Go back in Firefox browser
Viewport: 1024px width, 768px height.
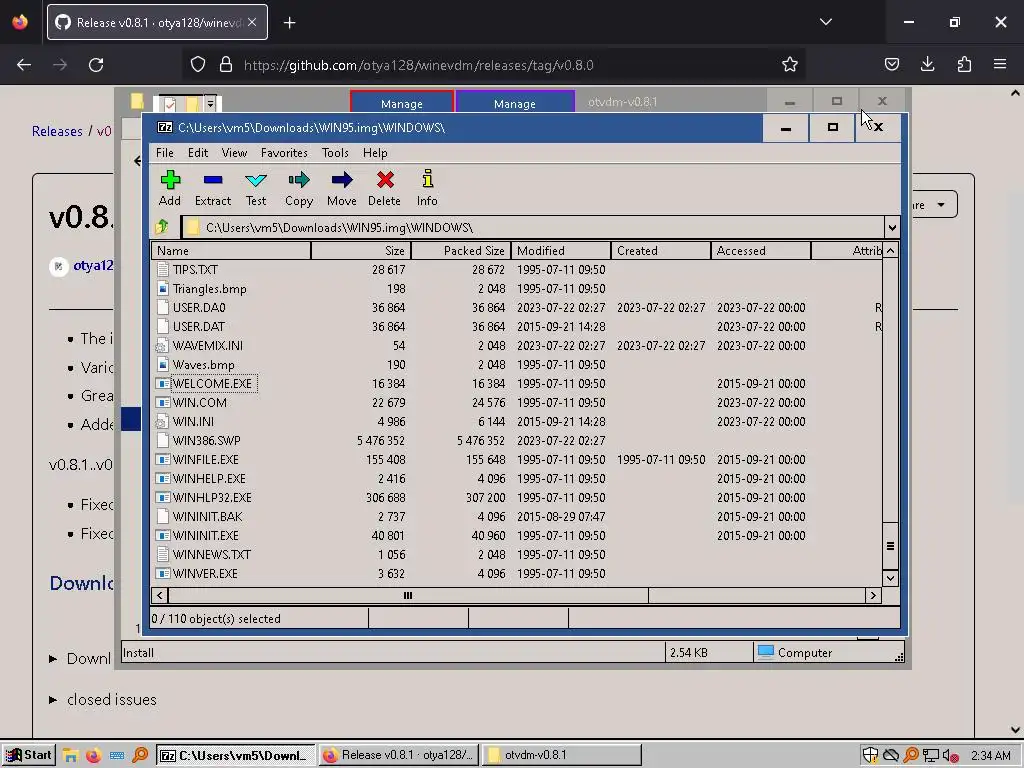click(24, 65)
